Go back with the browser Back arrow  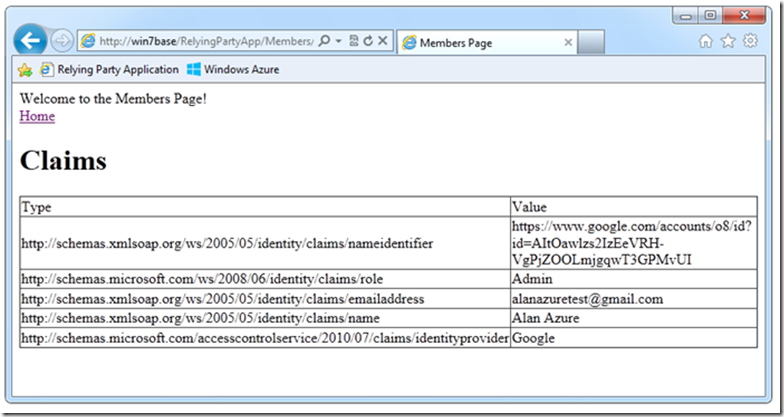[x=30, y=40]
